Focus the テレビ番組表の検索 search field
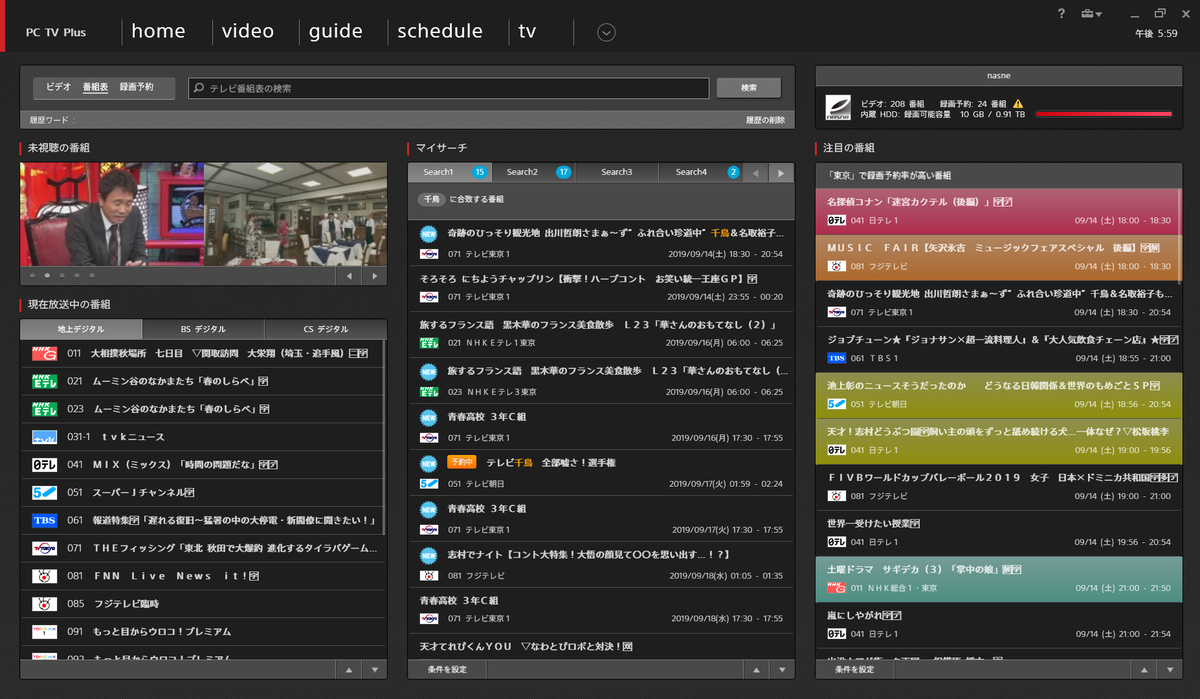 (449, 88)
